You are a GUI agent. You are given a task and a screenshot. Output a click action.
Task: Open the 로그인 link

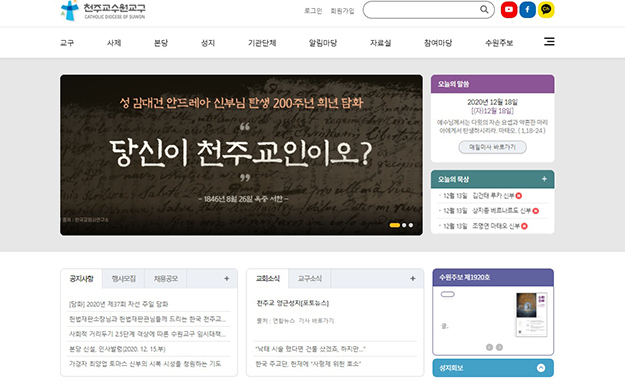pyautogui.click(x=313, y=11)
